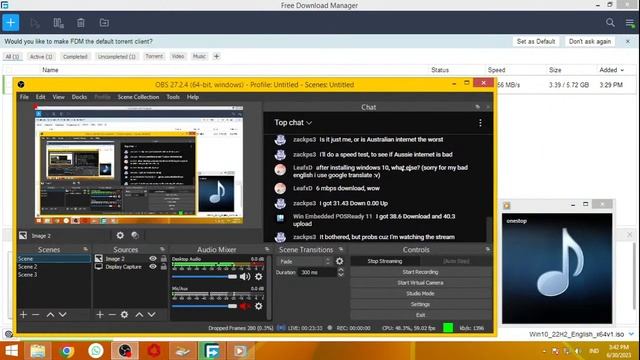This screenshot has width=640, height=360.
Task: Open Google Chrome from the taskbar
Action: [67, 351]
